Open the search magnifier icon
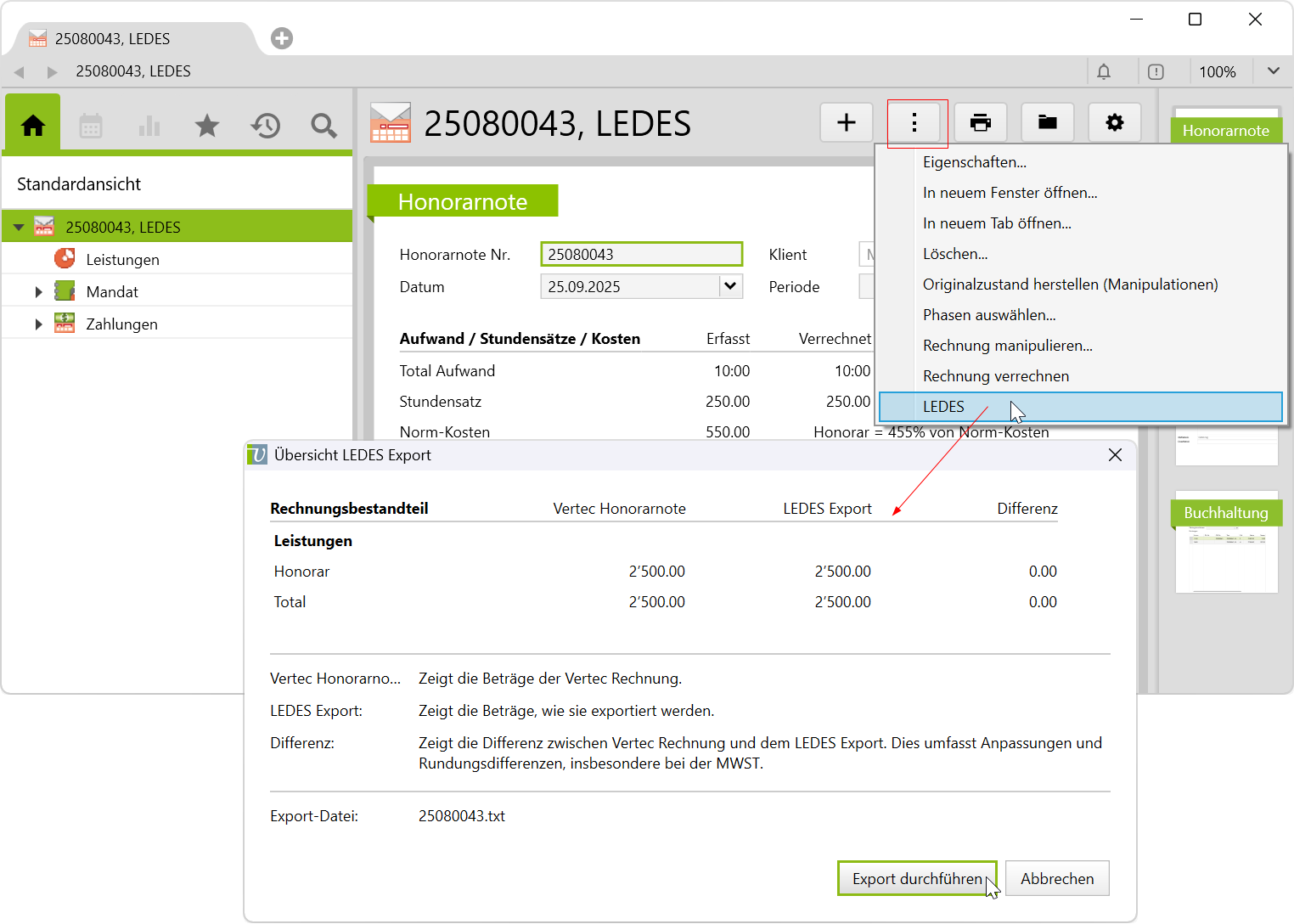Image resolution: width=1294 pixels, height=924 pixels. tap(323, 126)
